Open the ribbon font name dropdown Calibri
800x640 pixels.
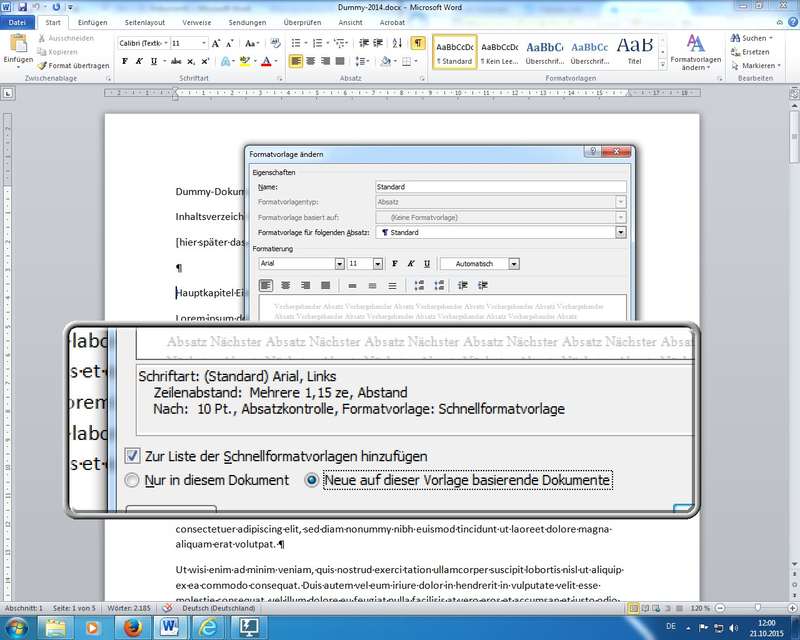[x=166, y=43]
